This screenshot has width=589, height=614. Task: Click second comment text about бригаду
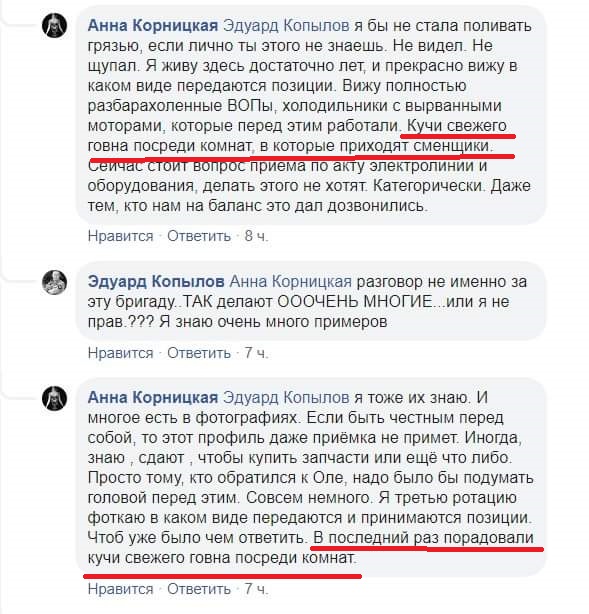pos(311,302)
